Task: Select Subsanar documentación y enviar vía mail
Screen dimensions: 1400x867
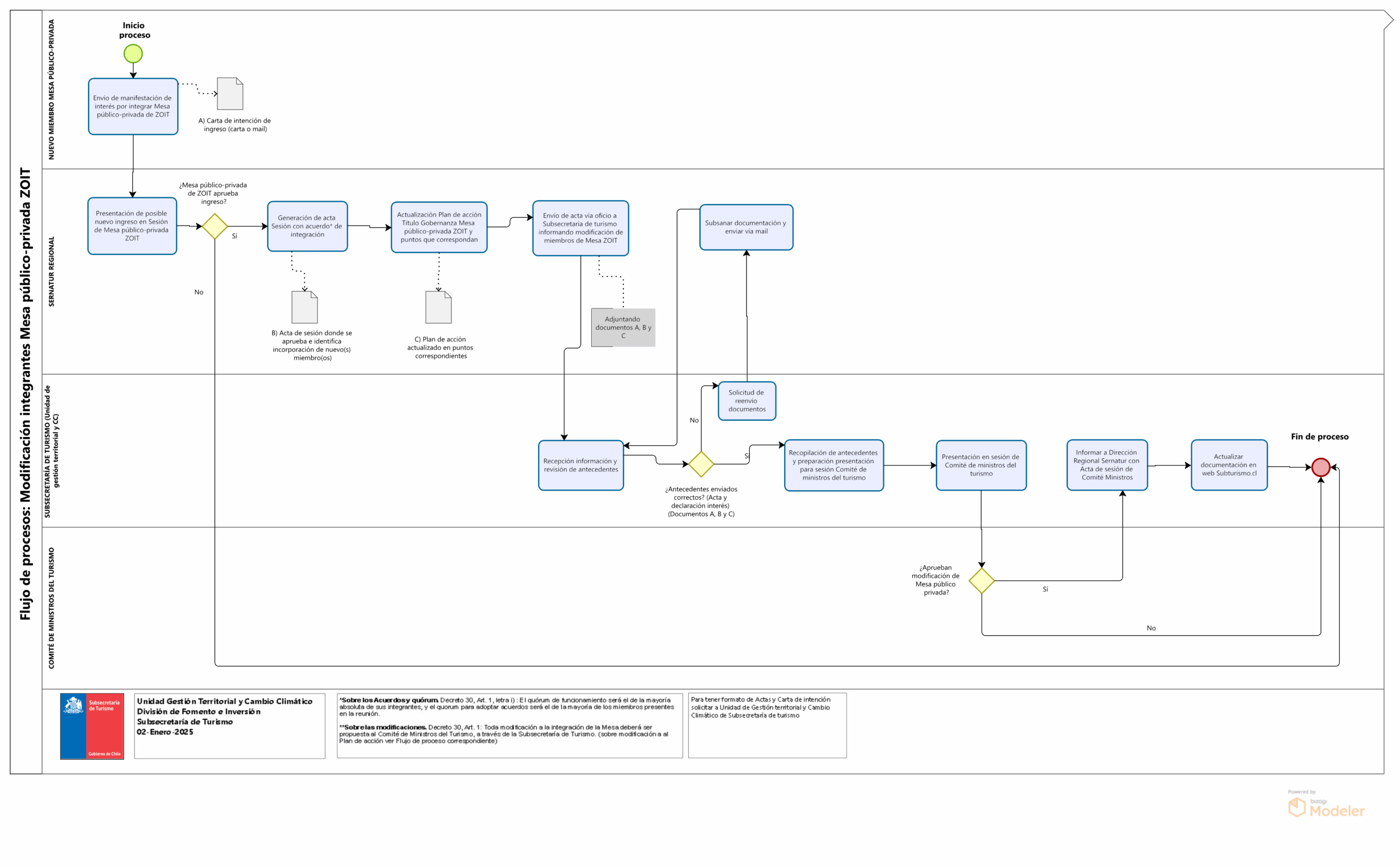Action: pyautogui.click(x=746, y=227)
